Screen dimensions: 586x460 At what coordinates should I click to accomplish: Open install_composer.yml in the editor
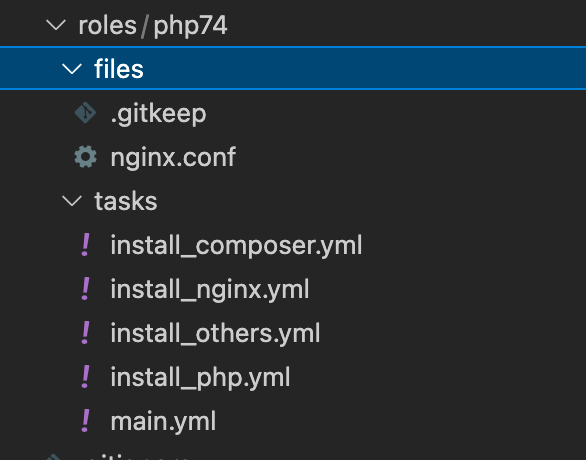(236, 246)
